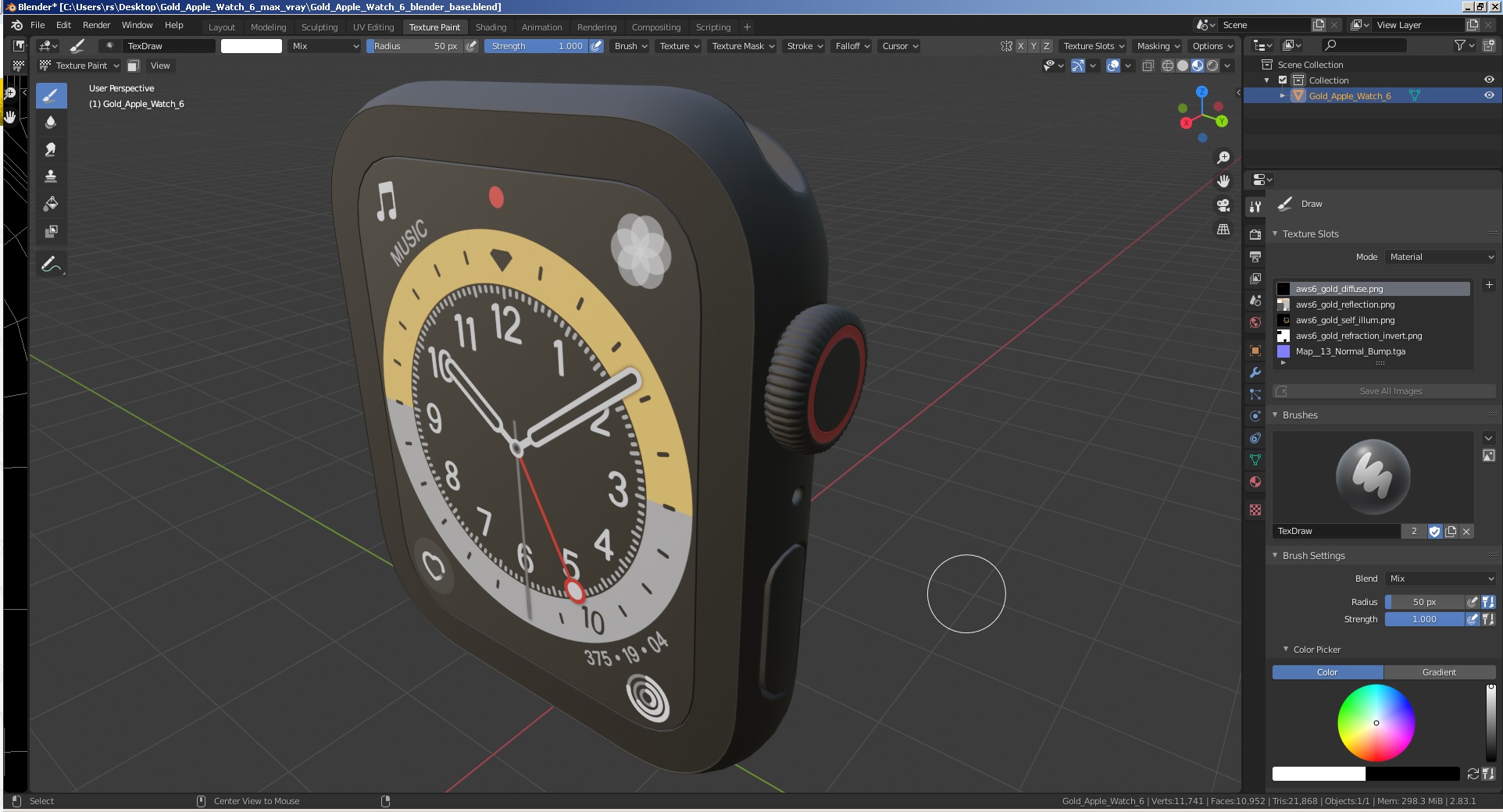The width and height of the screenshot is (1503, 812).
Task: Adjust Strength slider in Brush Settings
Action: [1424, 619]
